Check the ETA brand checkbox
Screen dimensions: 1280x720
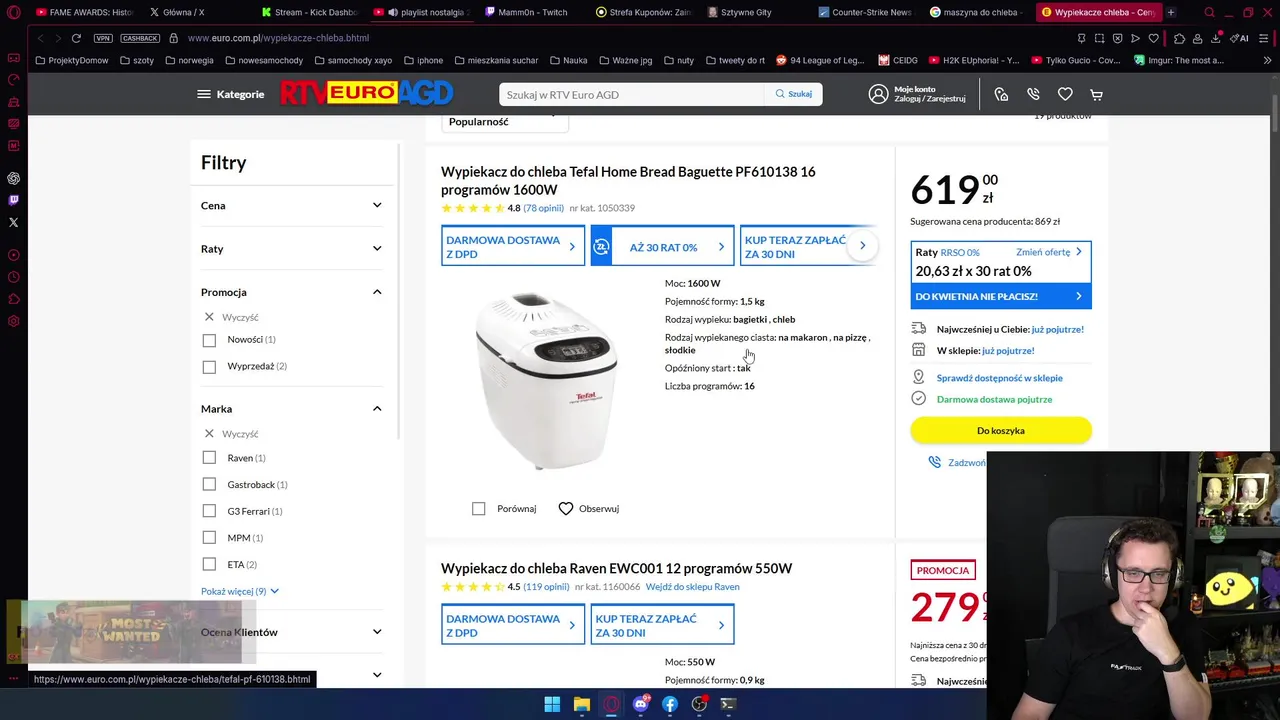click(209, 565)
